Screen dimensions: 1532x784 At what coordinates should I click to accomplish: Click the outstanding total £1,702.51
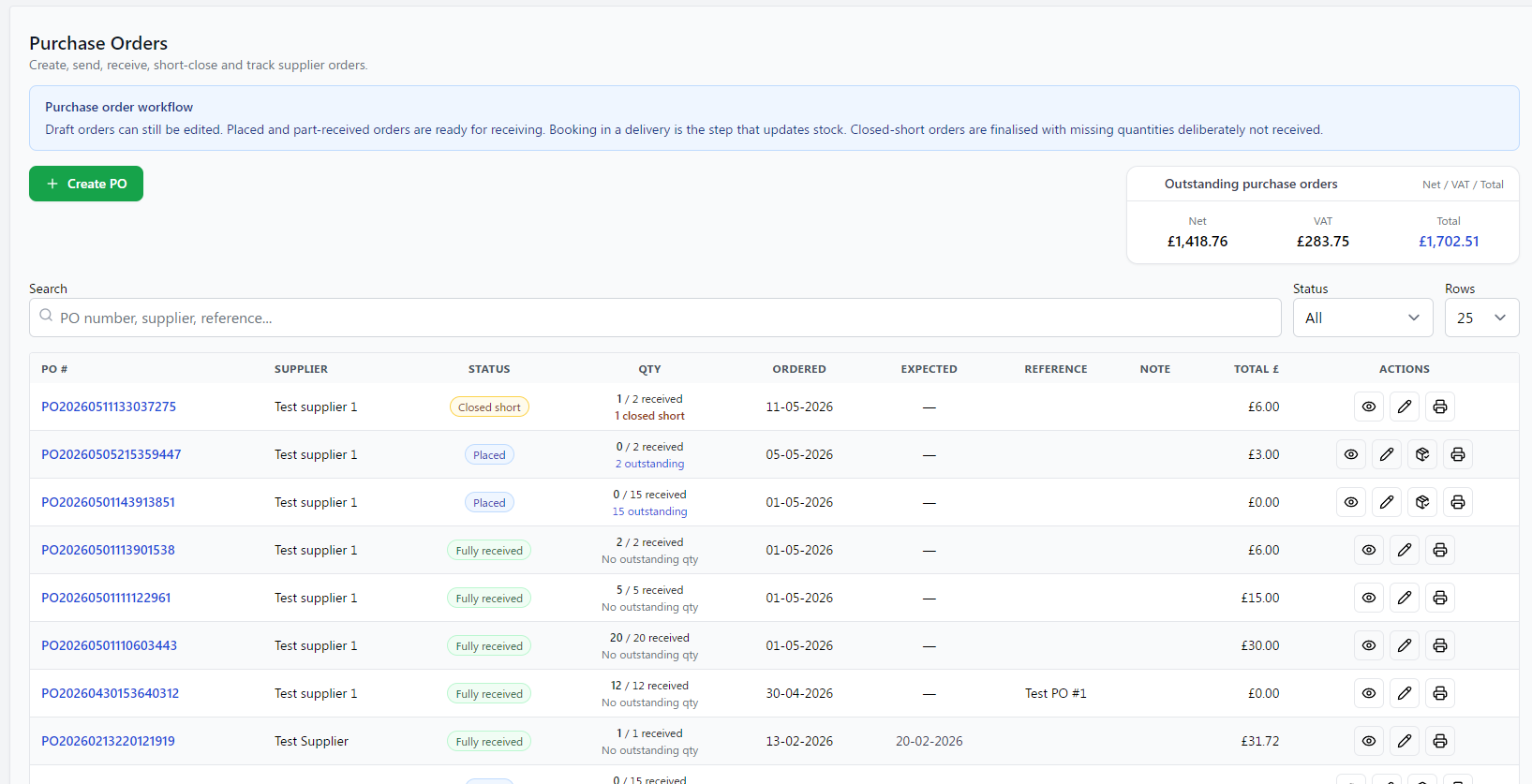(1449, 242)
